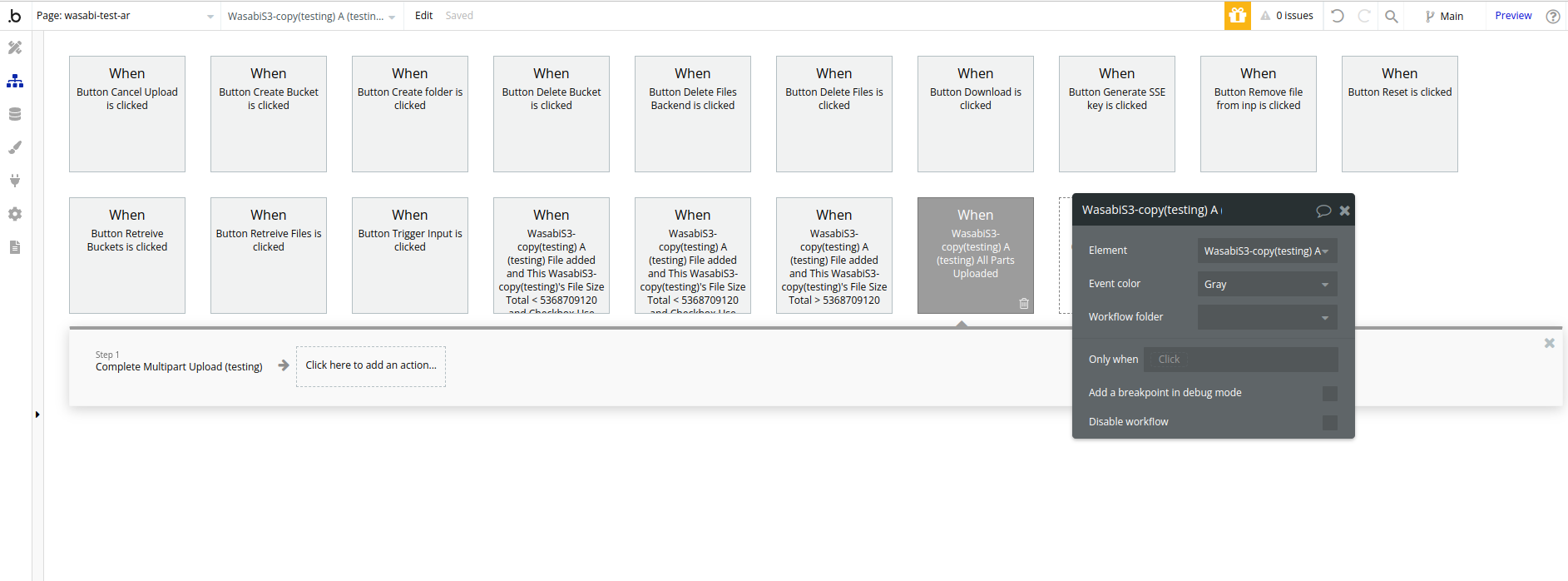Open the Logs document icon
The height and width of the screenshot is (581, 1568).
point(15,247)
